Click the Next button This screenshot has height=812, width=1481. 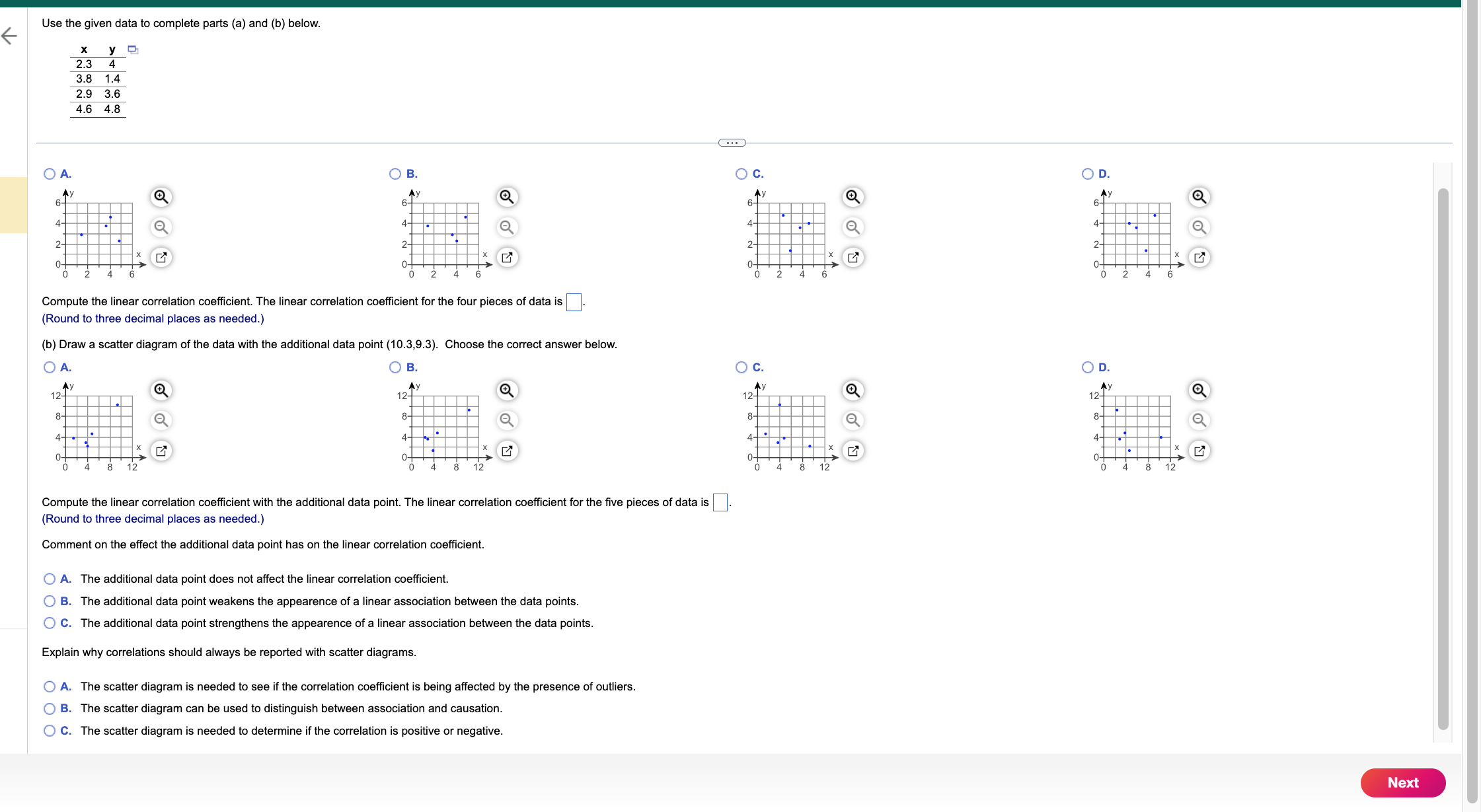pyautogui.click(x=1402, y=783)
